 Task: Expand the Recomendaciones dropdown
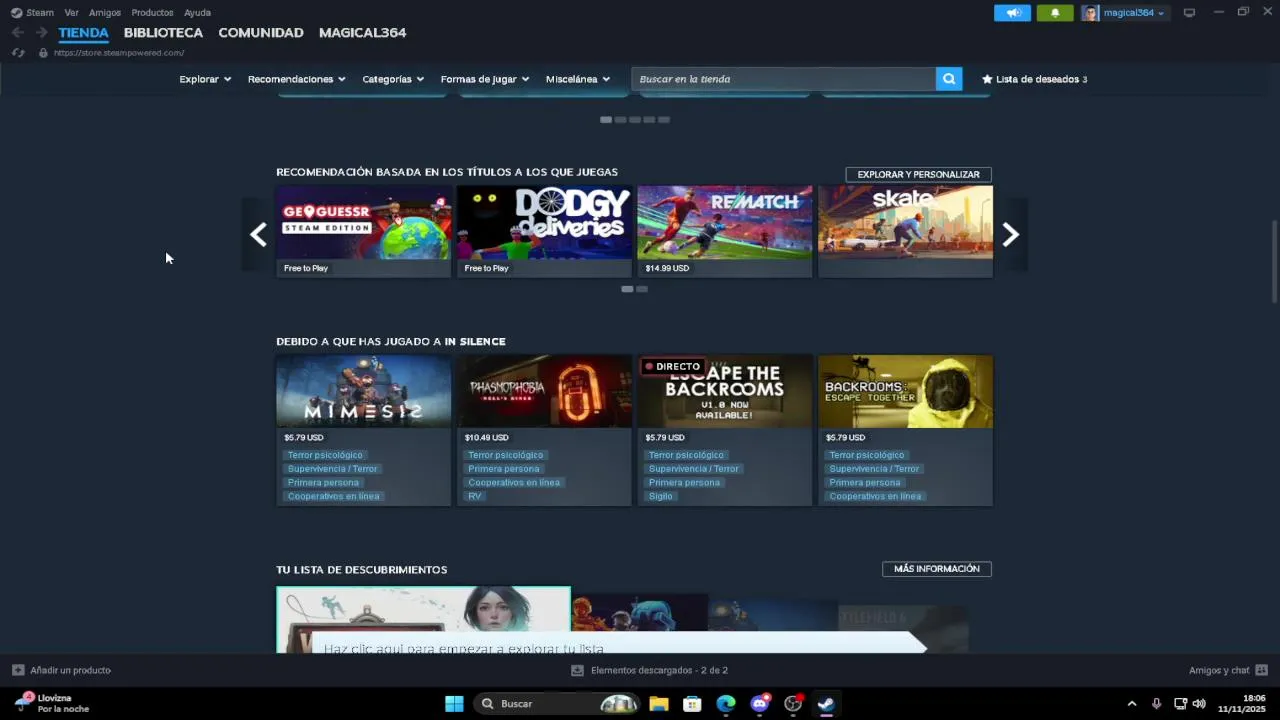coord(297,79)
